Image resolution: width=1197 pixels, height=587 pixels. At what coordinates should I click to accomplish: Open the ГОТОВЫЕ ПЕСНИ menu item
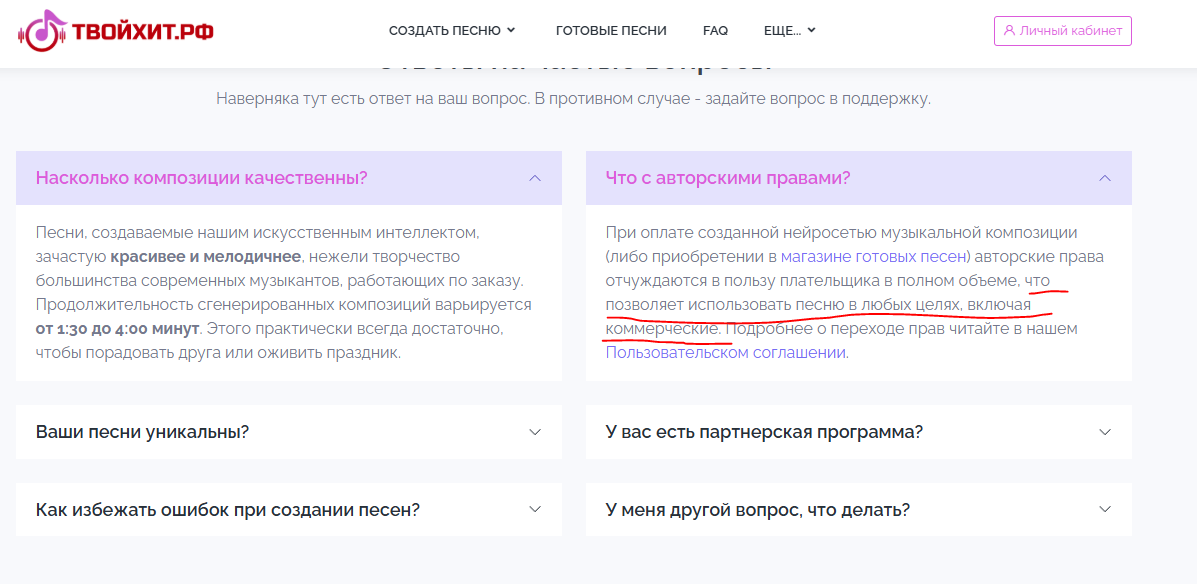[x=611, y=31]
